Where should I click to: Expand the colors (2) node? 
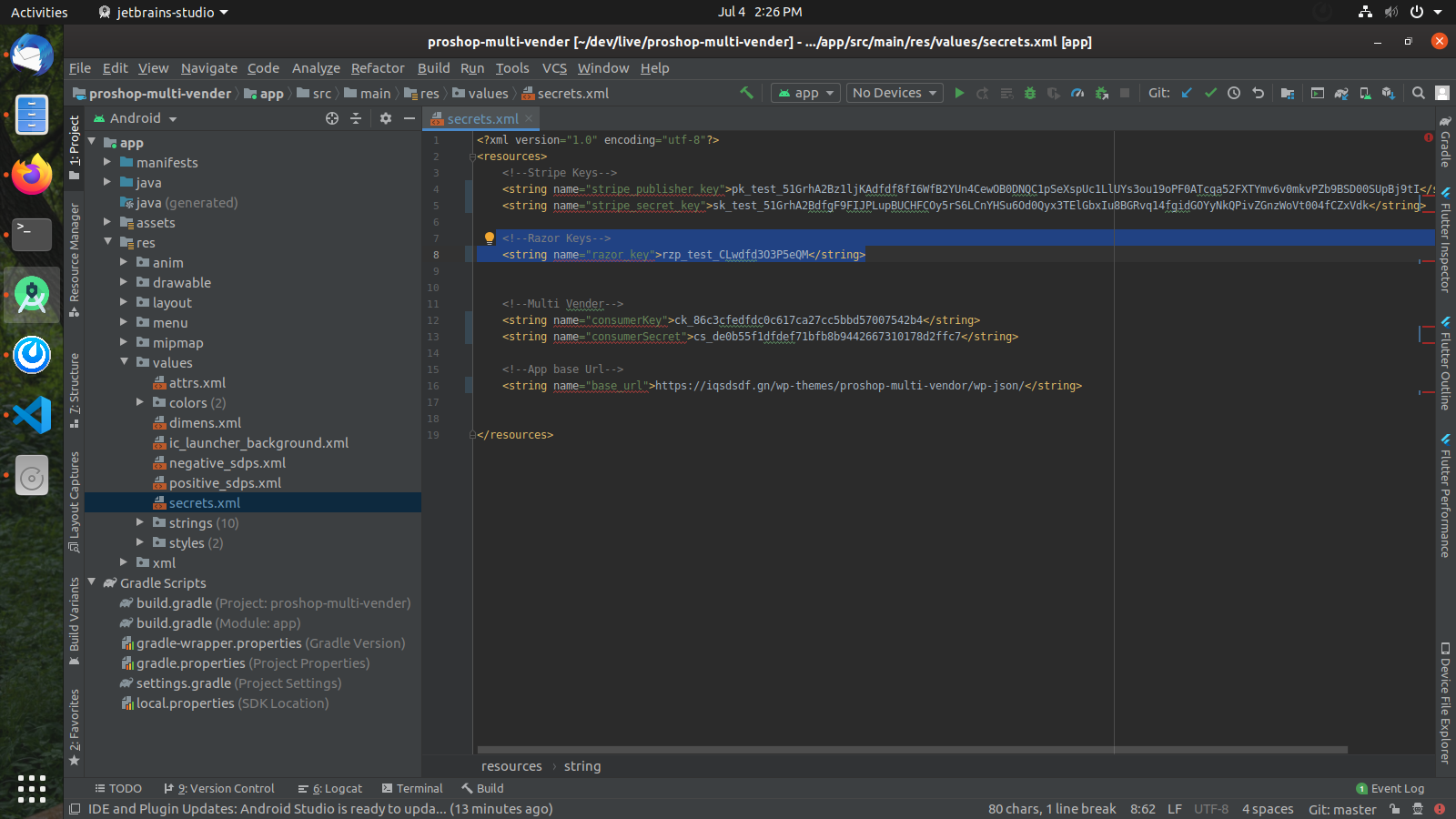click(140, 402)
